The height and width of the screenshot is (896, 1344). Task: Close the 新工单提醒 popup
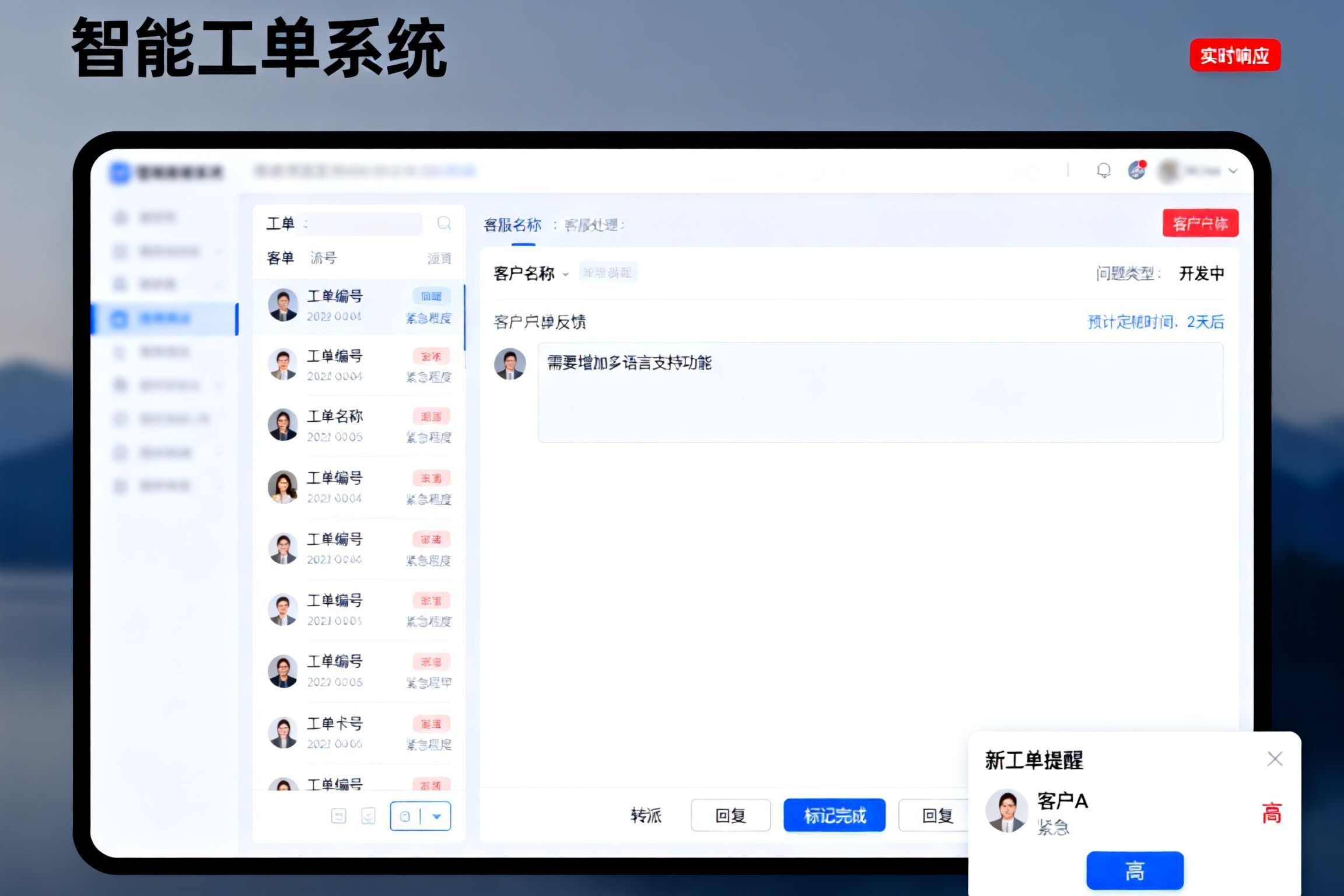pos(1275,759)
